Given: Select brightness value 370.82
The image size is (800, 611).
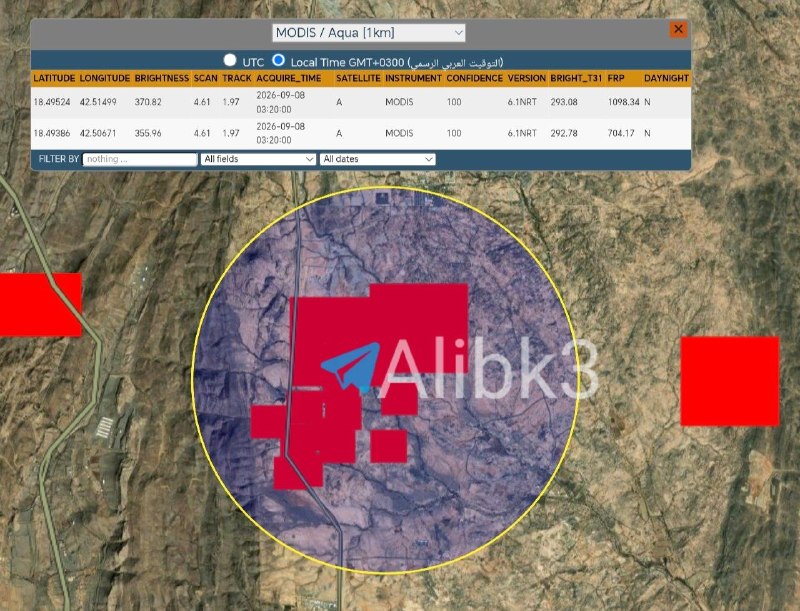Looking at the screenshot, I should (x=148, y=102).
